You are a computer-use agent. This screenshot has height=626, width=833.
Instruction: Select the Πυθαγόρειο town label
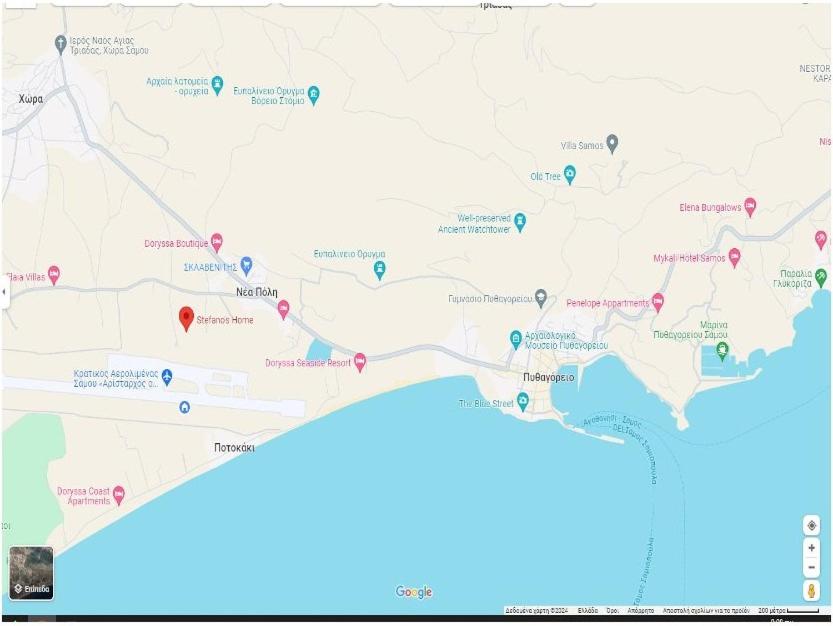pos(548,377)
